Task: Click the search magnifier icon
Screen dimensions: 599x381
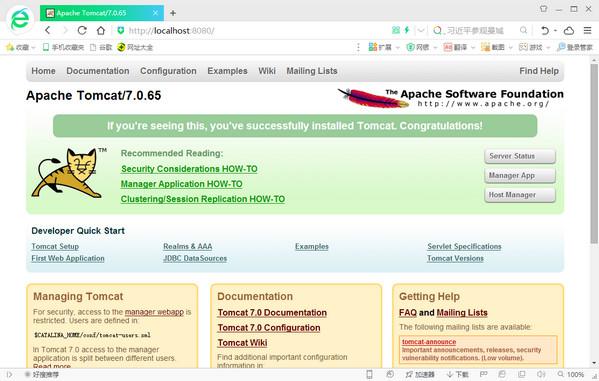Action: click(524, 30)
